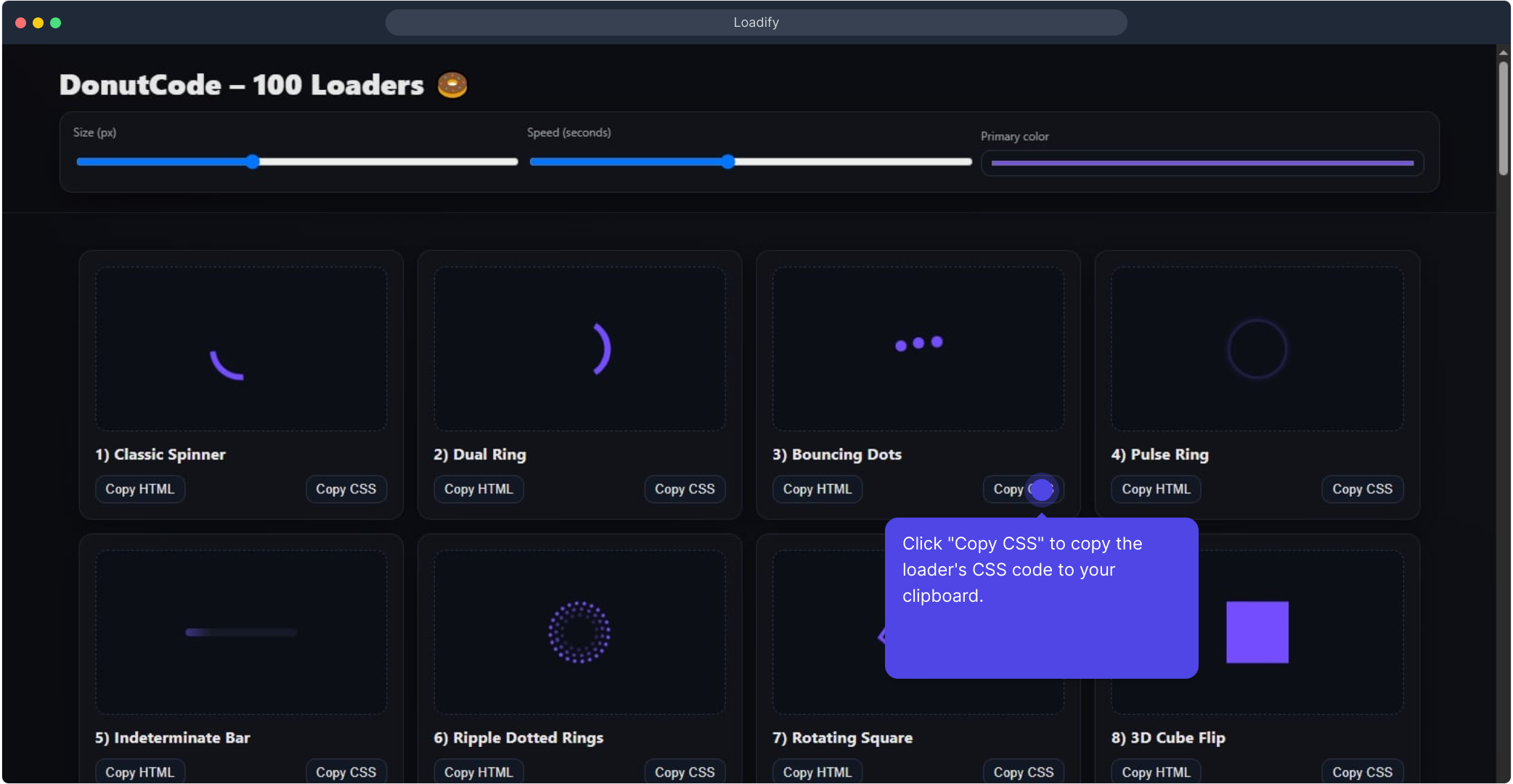Copy HTML for Pulse Ring
This screenshot has width=1513, height=784.
coord(1156,489)
